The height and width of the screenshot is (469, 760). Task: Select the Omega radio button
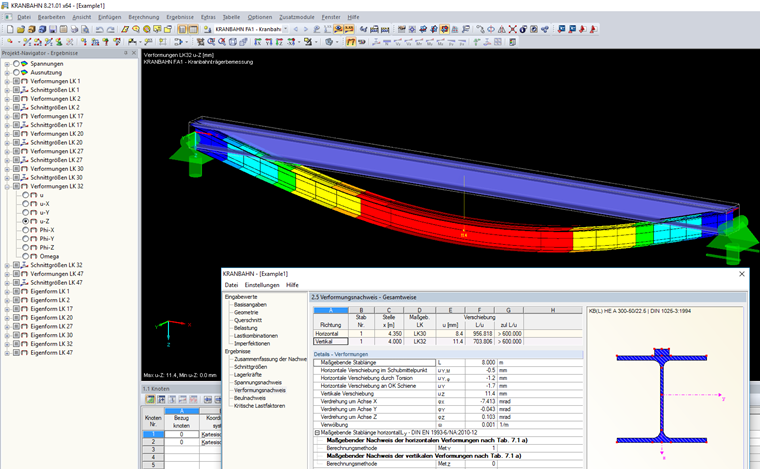click(25, 256)
